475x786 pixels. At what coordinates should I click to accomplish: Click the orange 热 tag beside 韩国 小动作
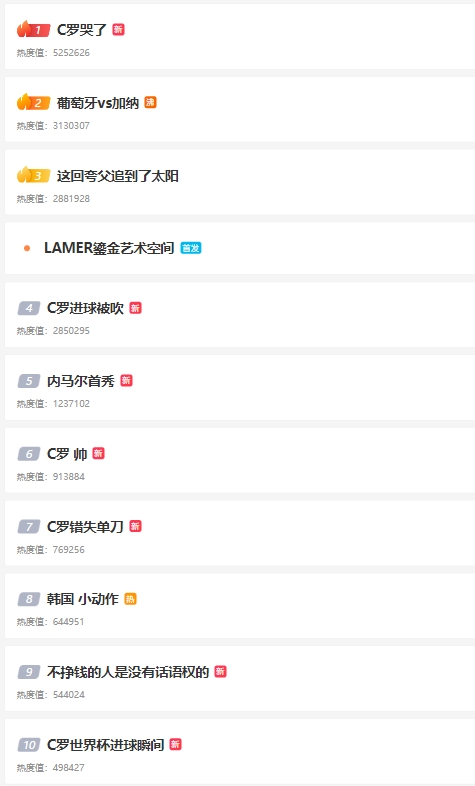(x=130, y=599)
